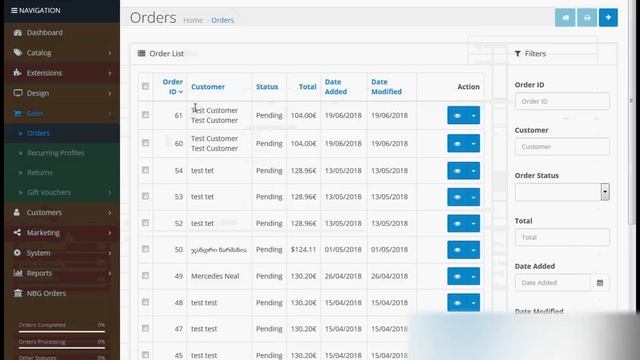Open the Date Added calendar picker
This screenshot has height=360, width=640.
click(600, 282)
